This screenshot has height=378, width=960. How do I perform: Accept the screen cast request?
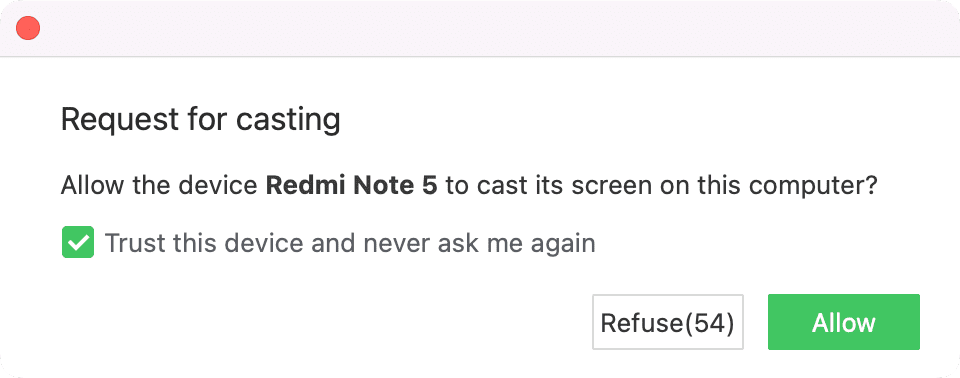(844, 322)
